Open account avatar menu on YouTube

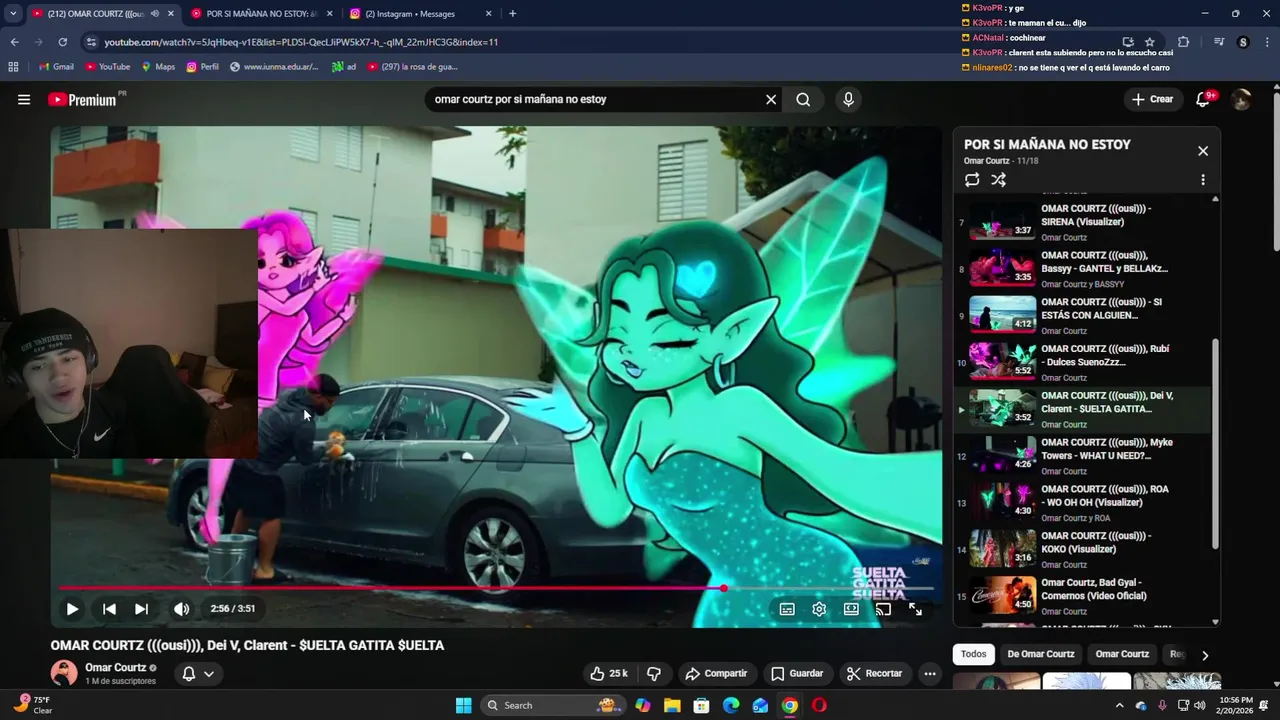pos(1241,99)
